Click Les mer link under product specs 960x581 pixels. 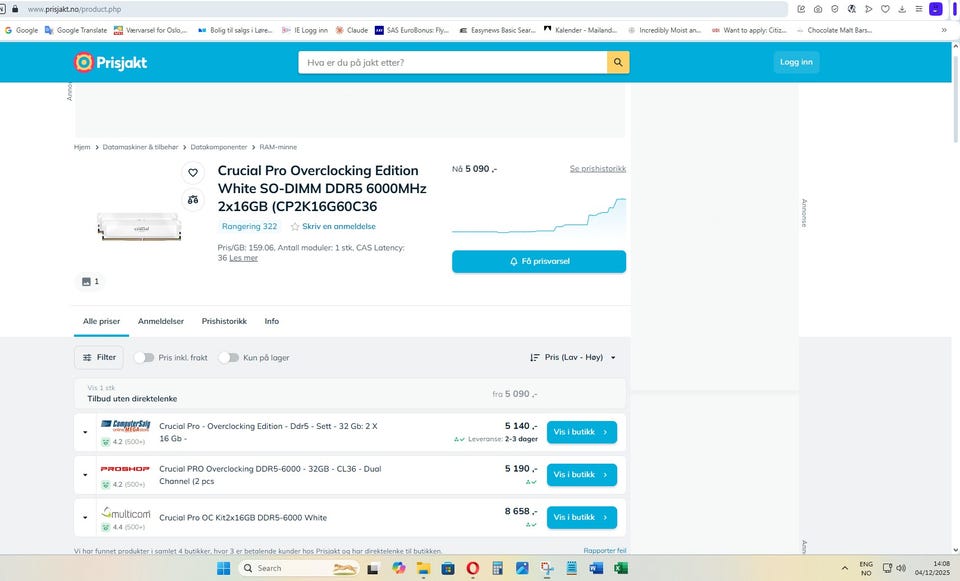coord(244,258)
